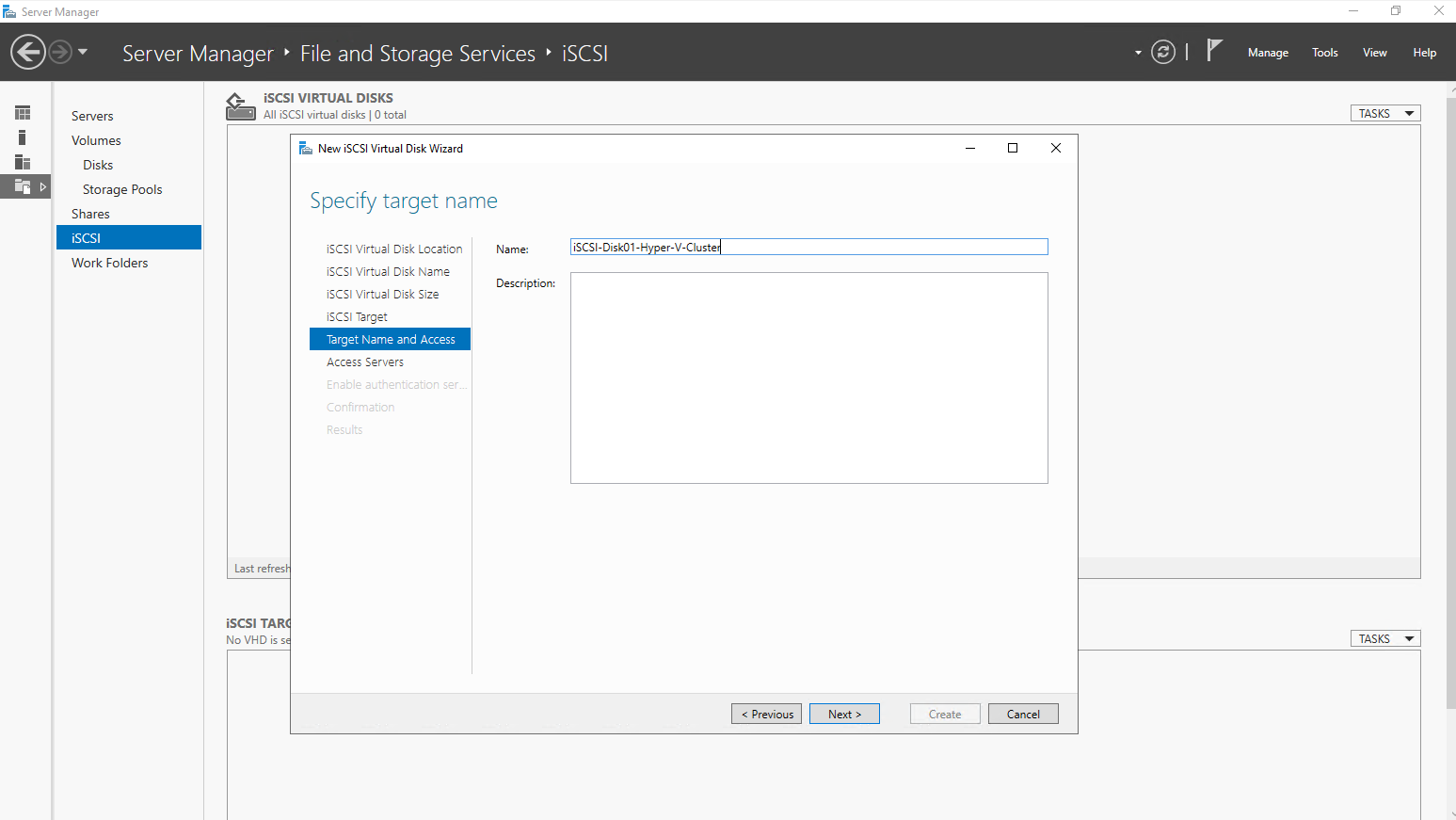Click the Previous button in wizard
1456x820 pixels.
coord(766,714)
